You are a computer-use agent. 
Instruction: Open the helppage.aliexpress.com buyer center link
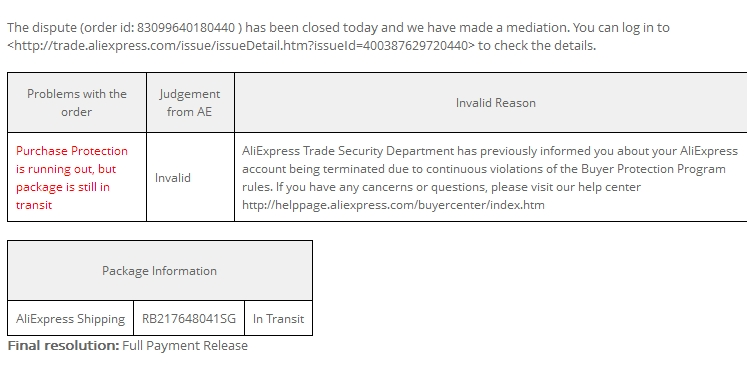tap(393, 205)
